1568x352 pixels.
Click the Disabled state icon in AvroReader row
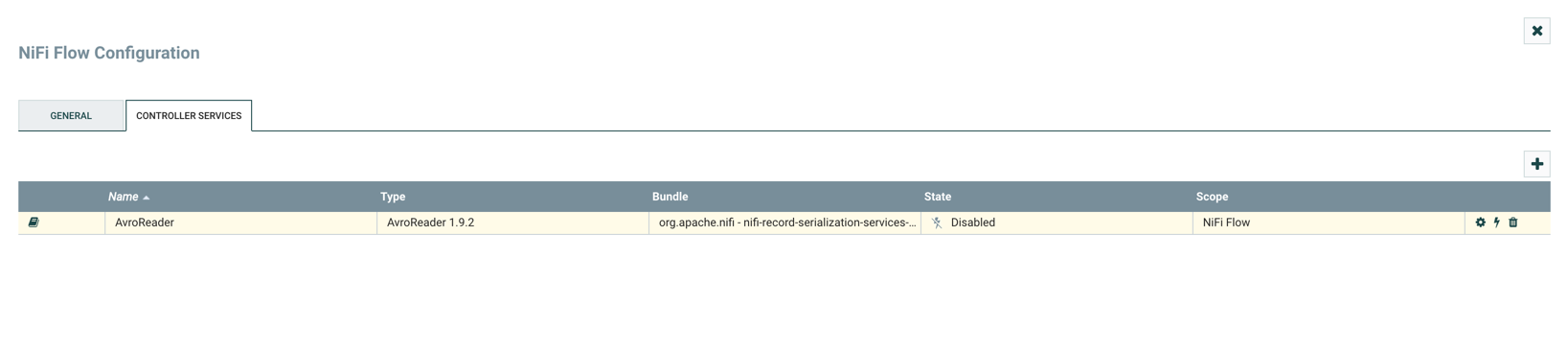937,223
